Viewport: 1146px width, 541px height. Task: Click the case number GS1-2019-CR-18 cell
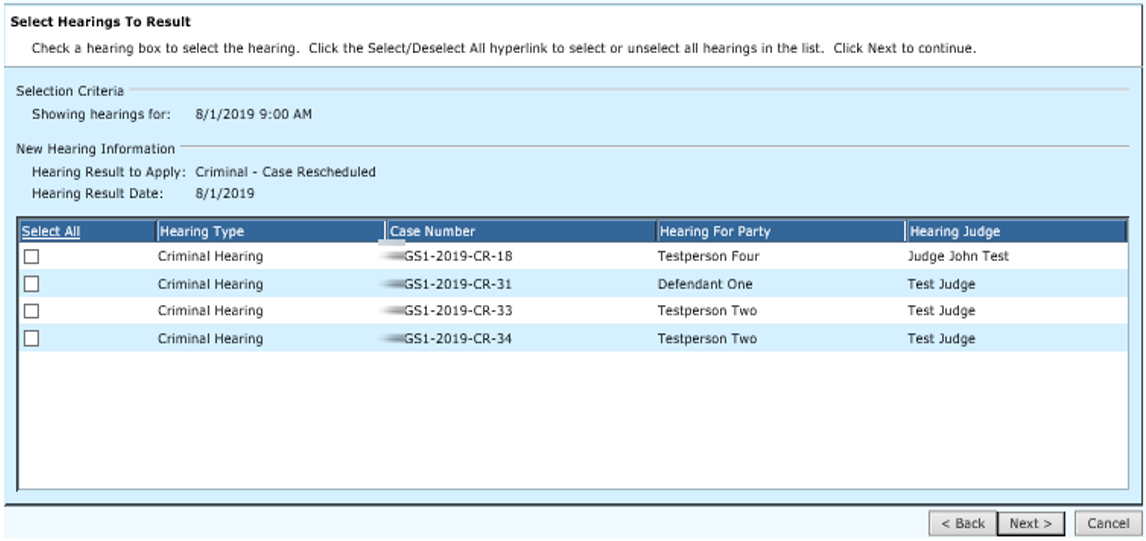[458, 257]
